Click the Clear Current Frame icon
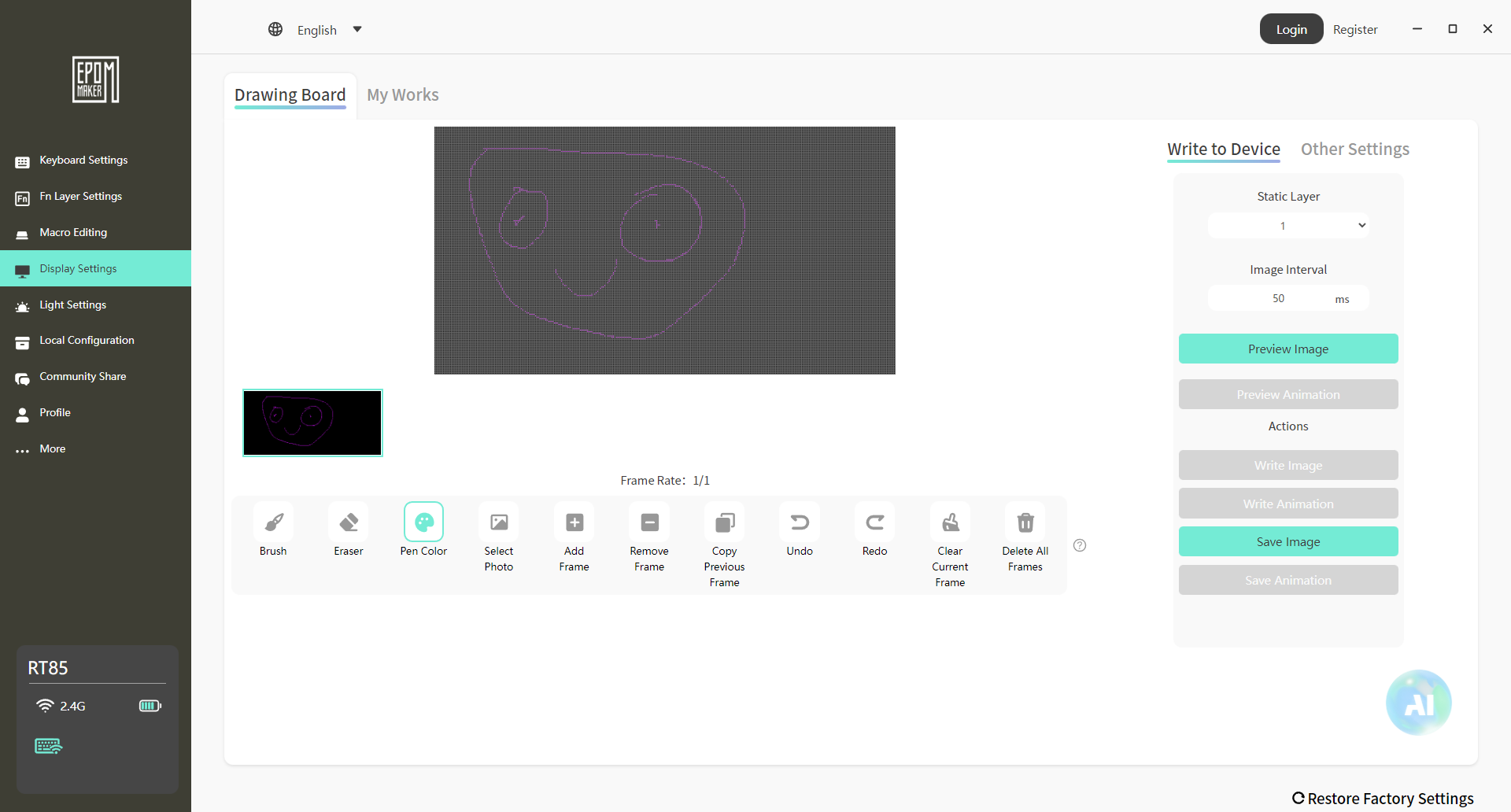The width and height of the screenshot is (1511, 812). click(950, 522)
